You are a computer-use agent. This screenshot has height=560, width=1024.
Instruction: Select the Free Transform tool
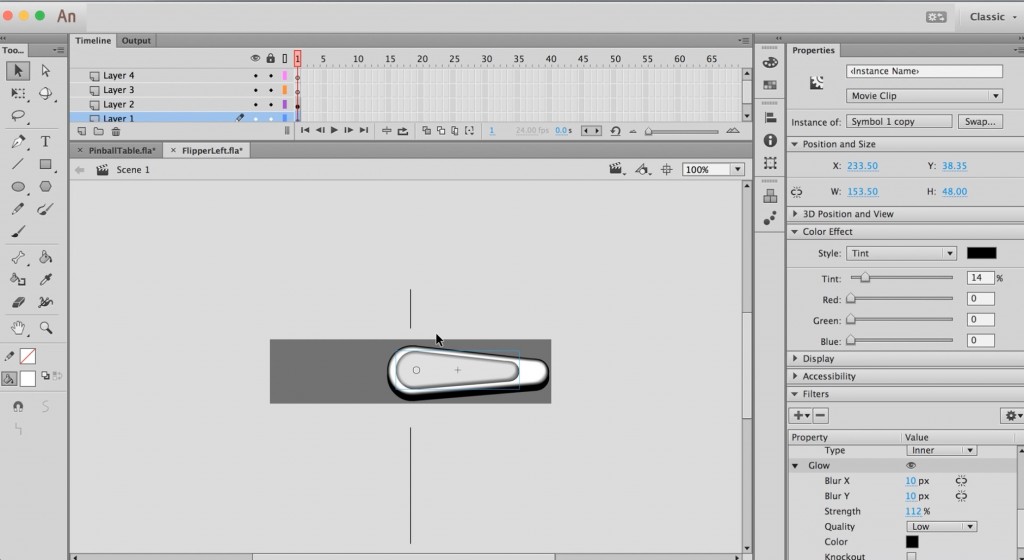tap(18, 93)
